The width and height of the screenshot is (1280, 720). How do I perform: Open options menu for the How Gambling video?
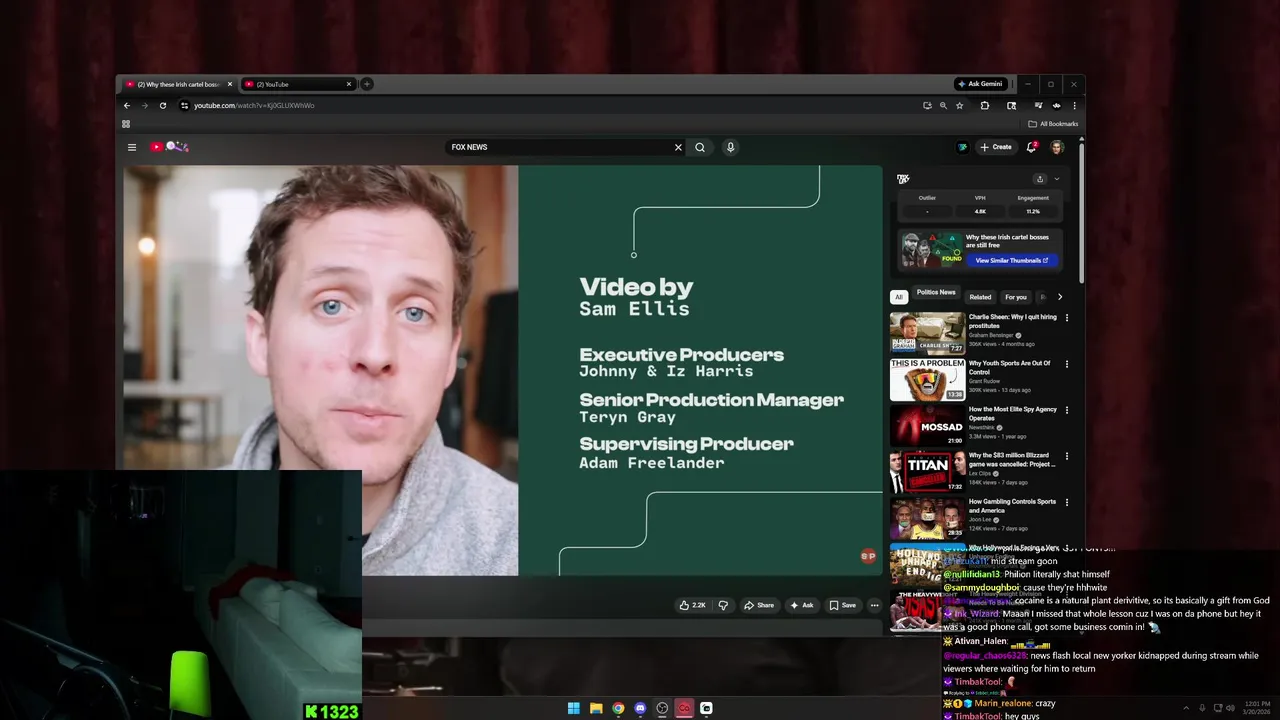point(1066,502)
